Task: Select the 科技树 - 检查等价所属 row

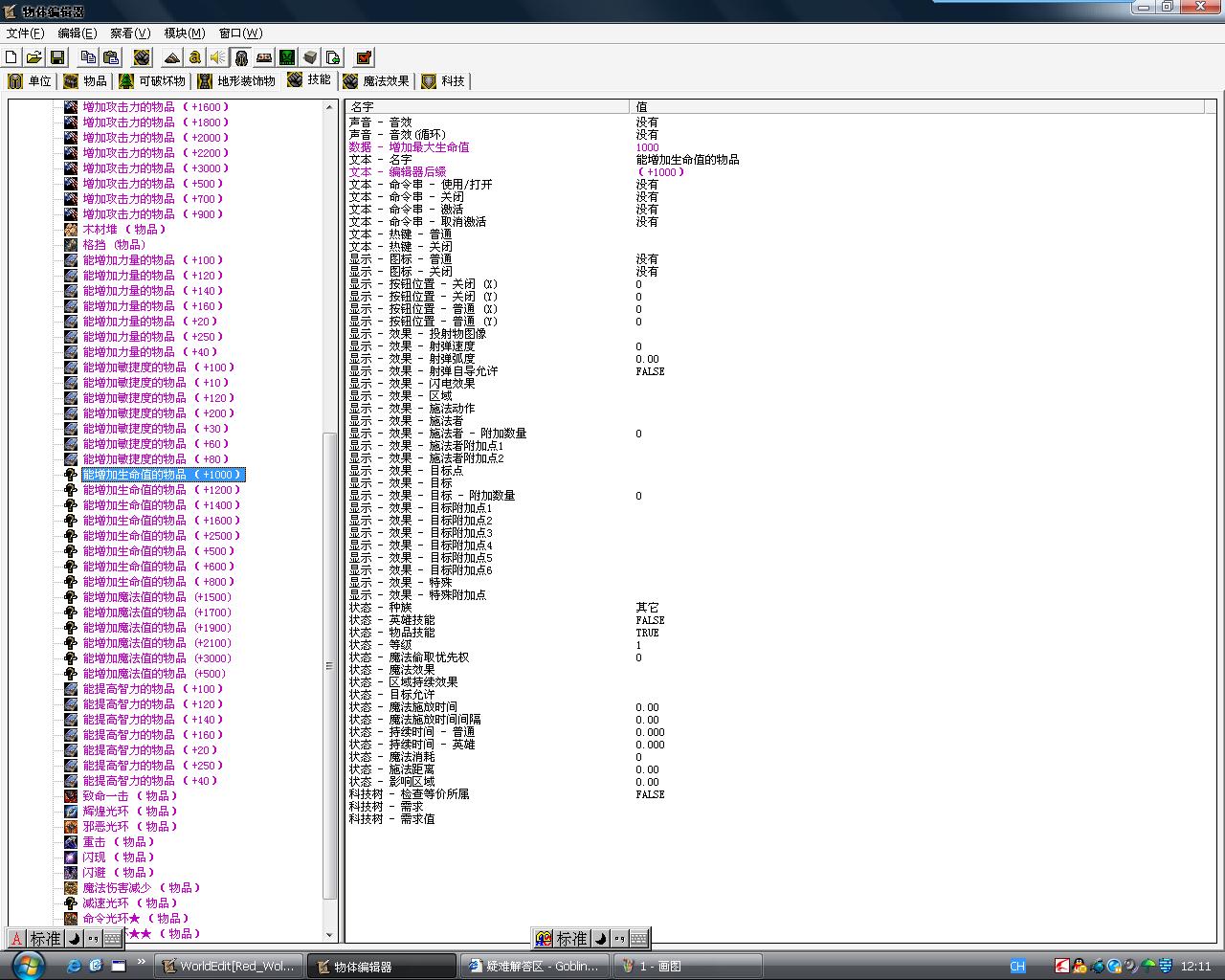Action: pos(779,794)
